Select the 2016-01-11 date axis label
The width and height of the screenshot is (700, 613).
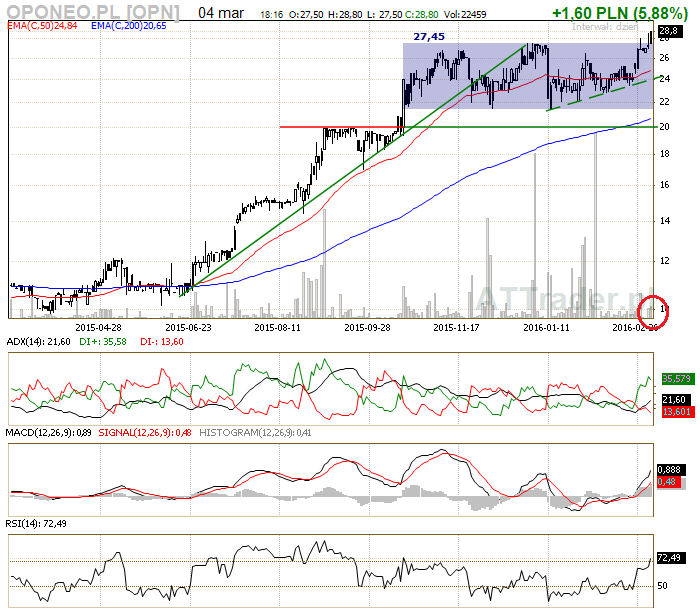pos(546,327)
